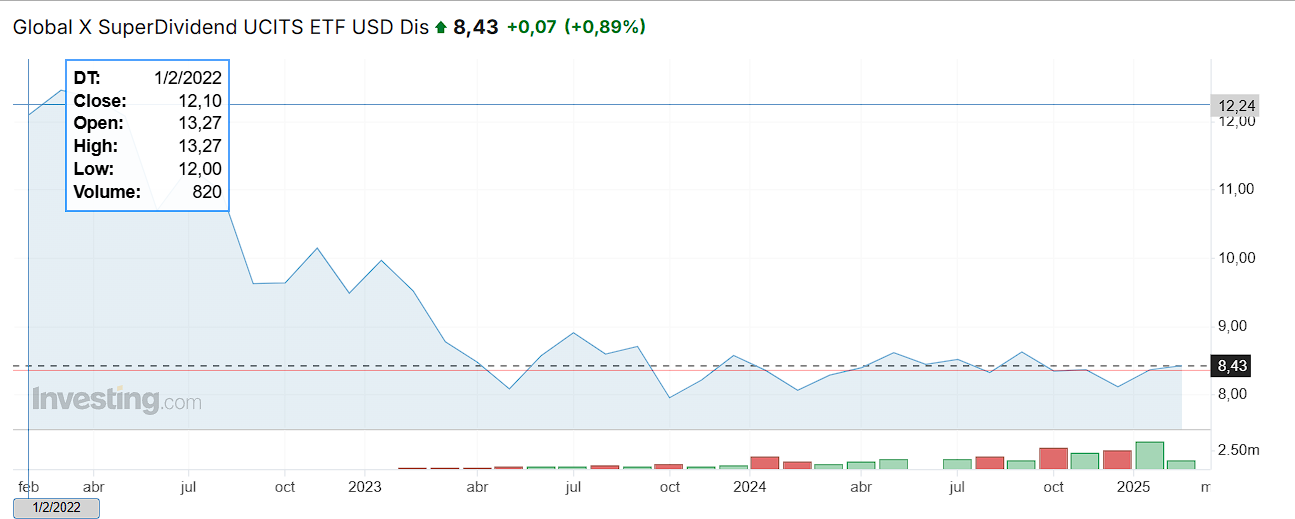Click the High 13,27 tooltip row
This screenshot has width=1295, height=519.
point(148,146)
